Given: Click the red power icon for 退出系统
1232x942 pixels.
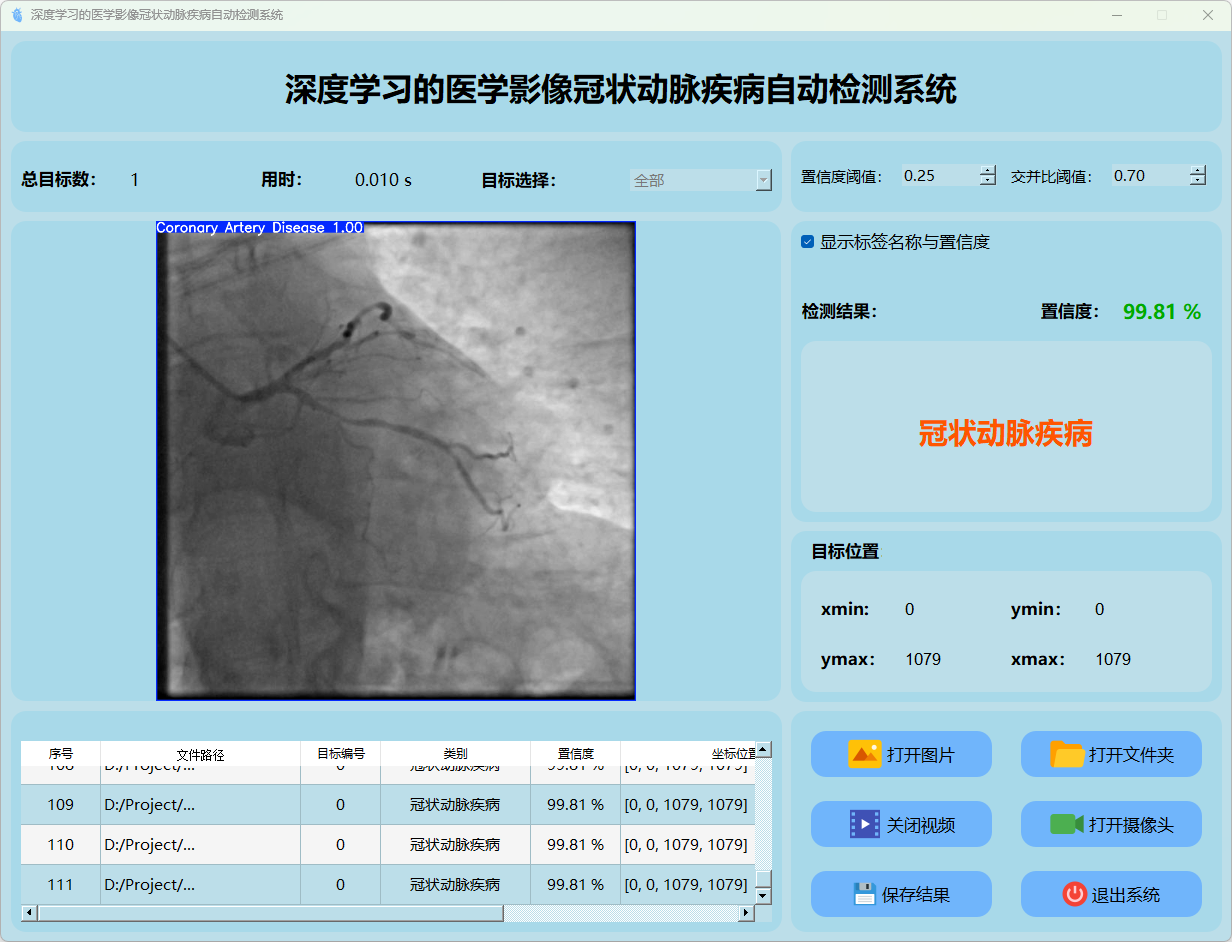Looking at the screenshot, I should (x=1074, y=894).
